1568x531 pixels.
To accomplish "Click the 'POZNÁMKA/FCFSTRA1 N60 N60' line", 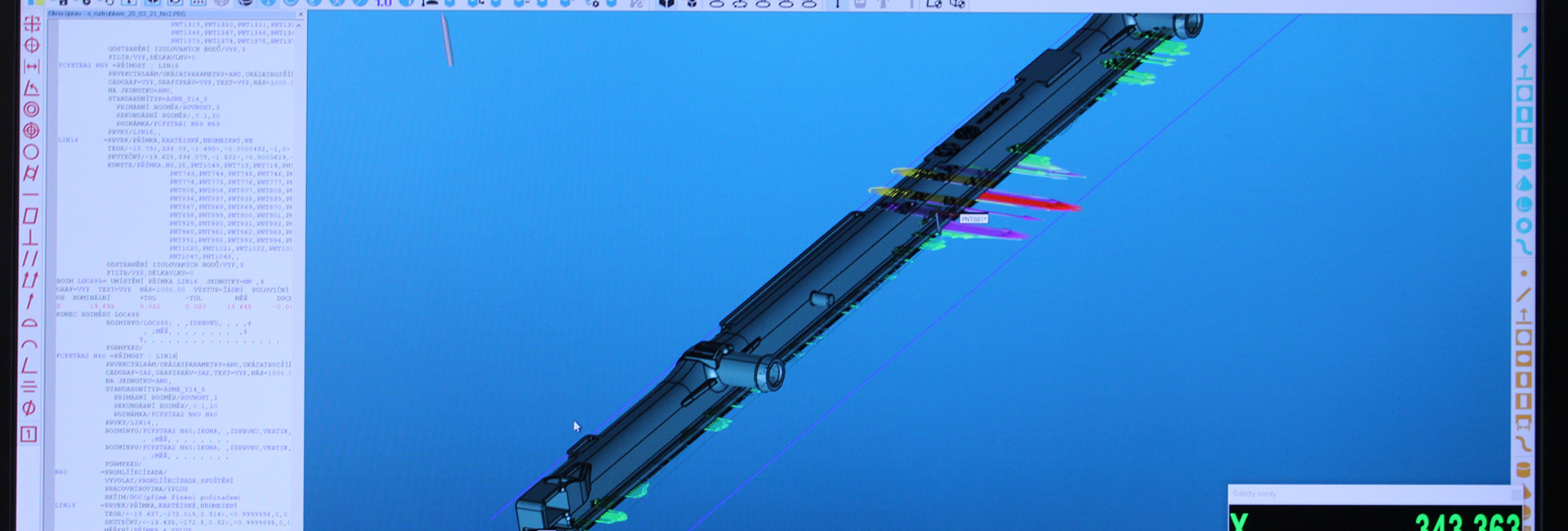I will coord(166,414).
